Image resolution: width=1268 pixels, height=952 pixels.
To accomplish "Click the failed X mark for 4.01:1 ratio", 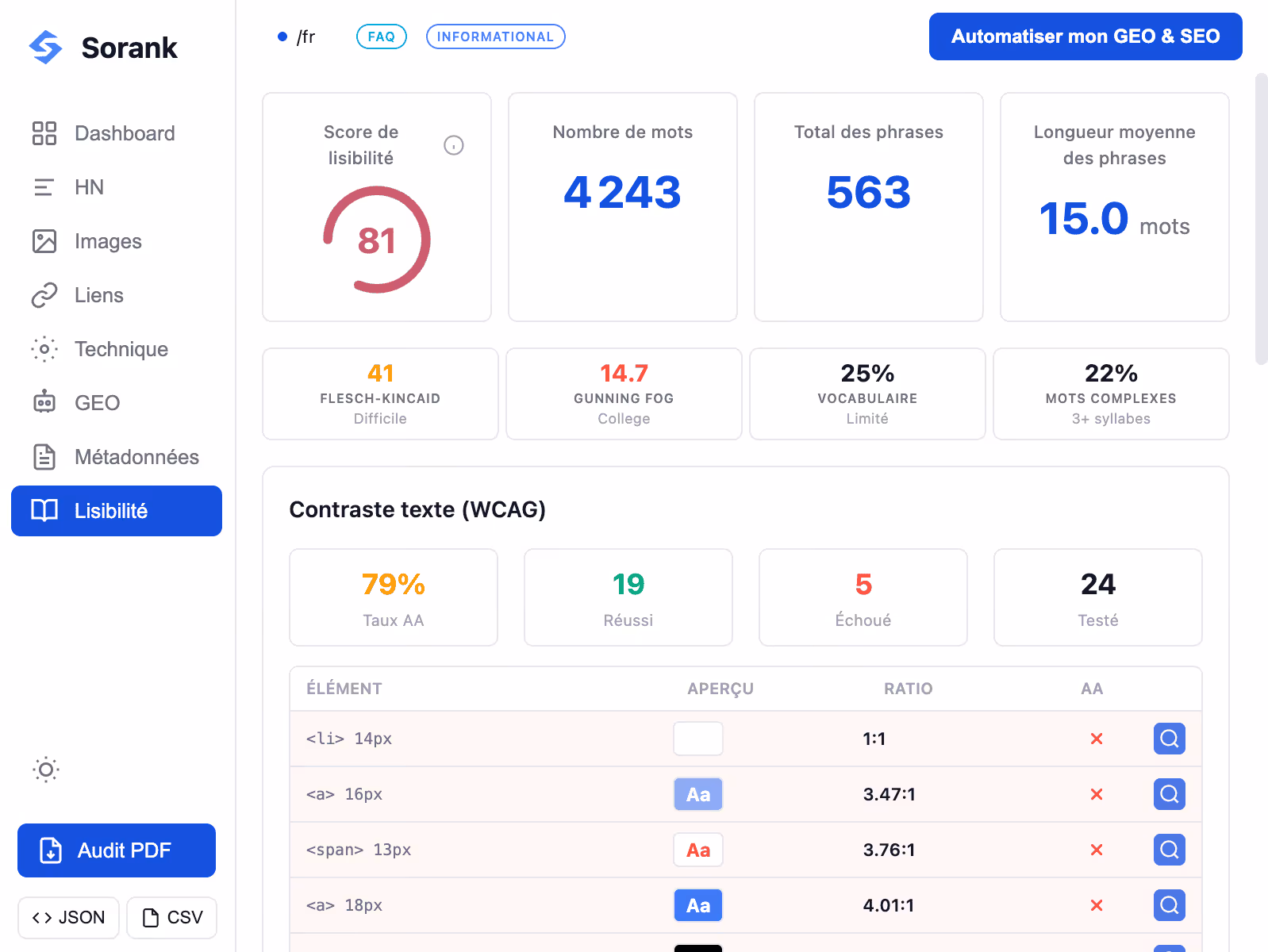I will pos(1097,905).
